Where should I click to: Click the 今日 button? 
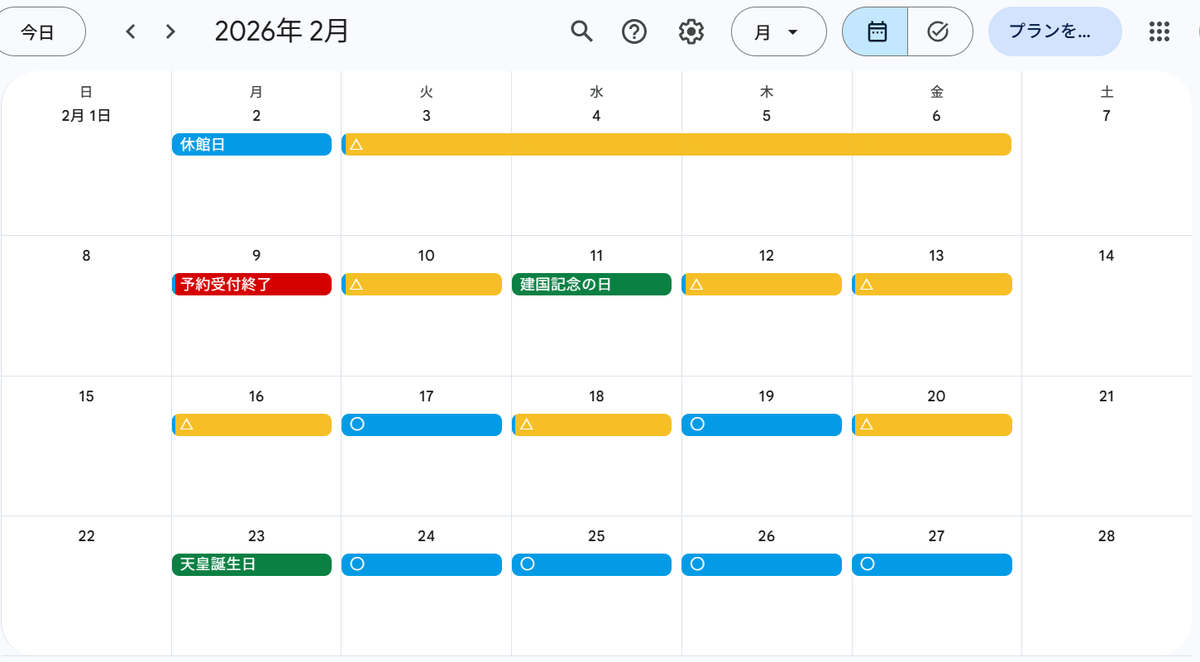(39, 31)
